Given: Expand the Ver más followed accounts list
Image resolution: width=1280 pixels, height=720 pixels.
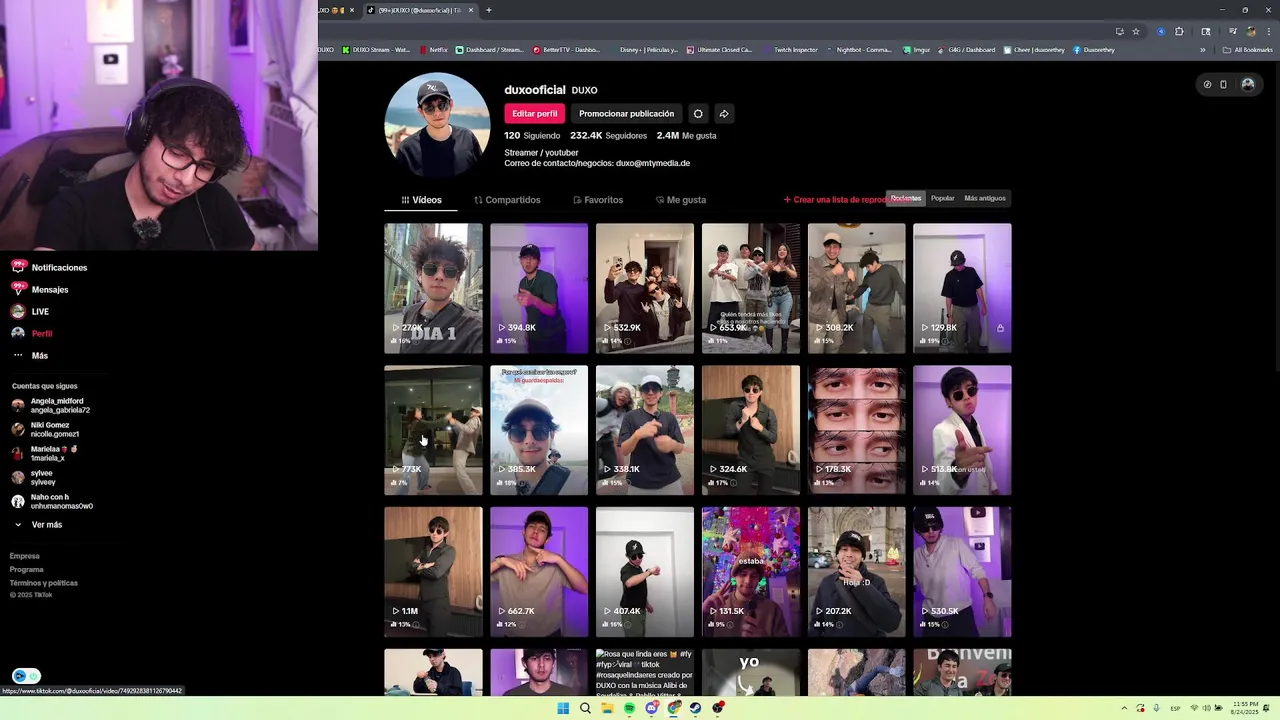Looking at the screenshot, I should pos(38,525).
